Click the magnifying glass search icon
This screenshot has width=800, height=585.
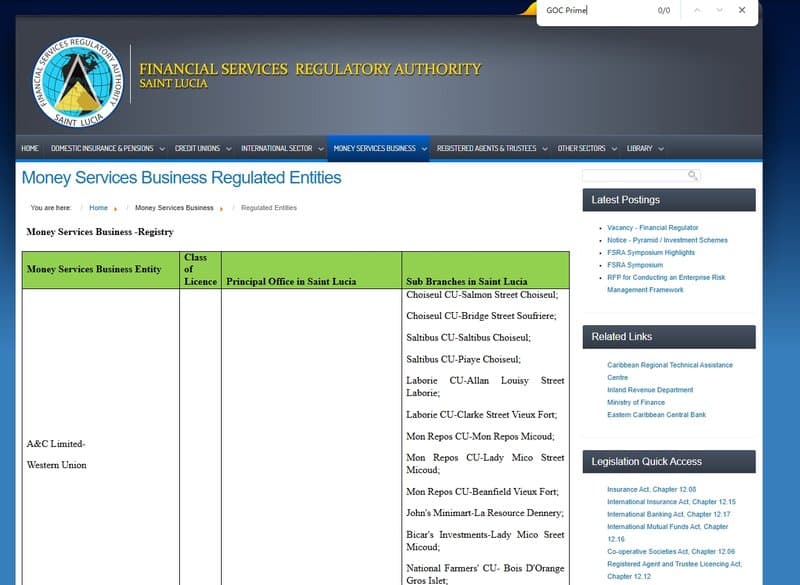tap(695, 174)
